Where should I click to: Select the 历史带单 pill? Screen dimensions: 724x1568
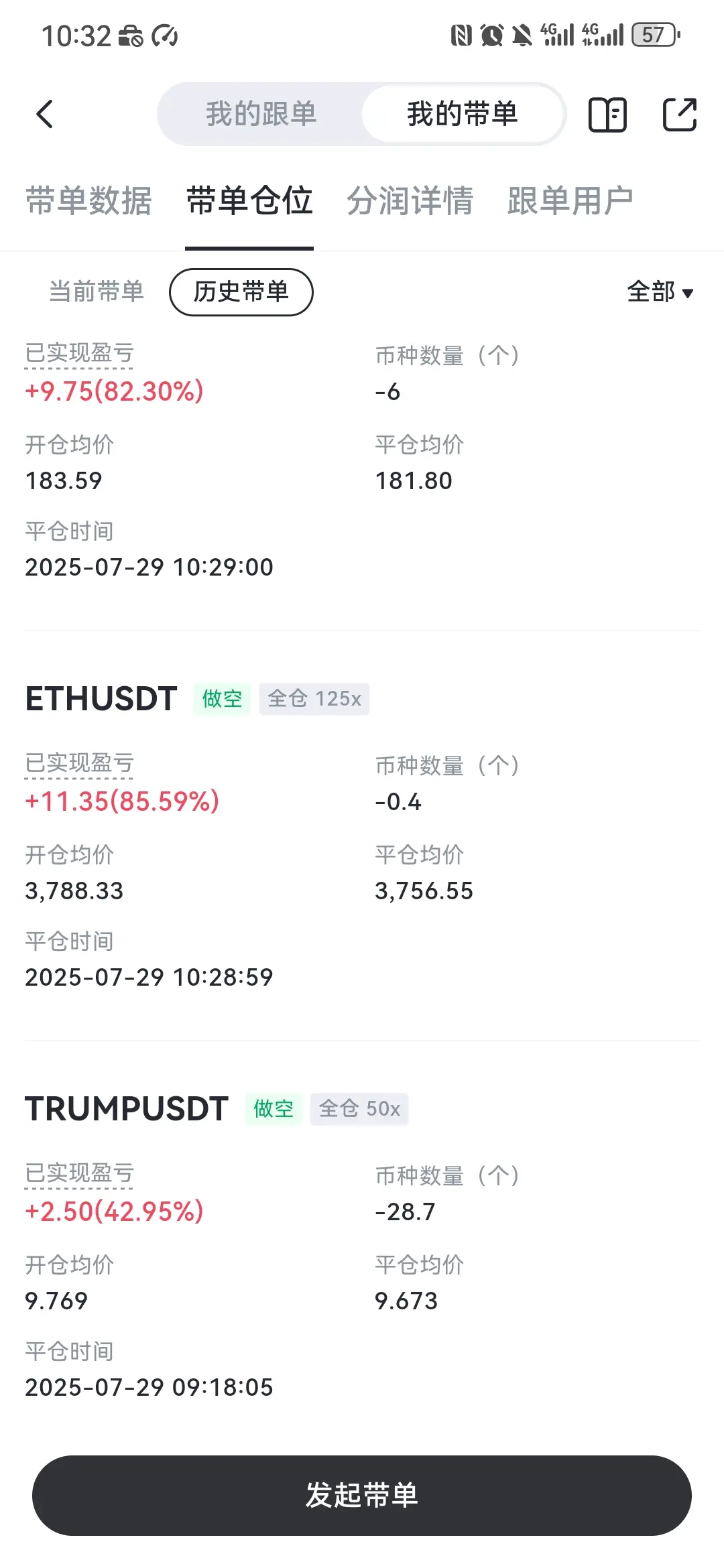[x=241, y=291]
